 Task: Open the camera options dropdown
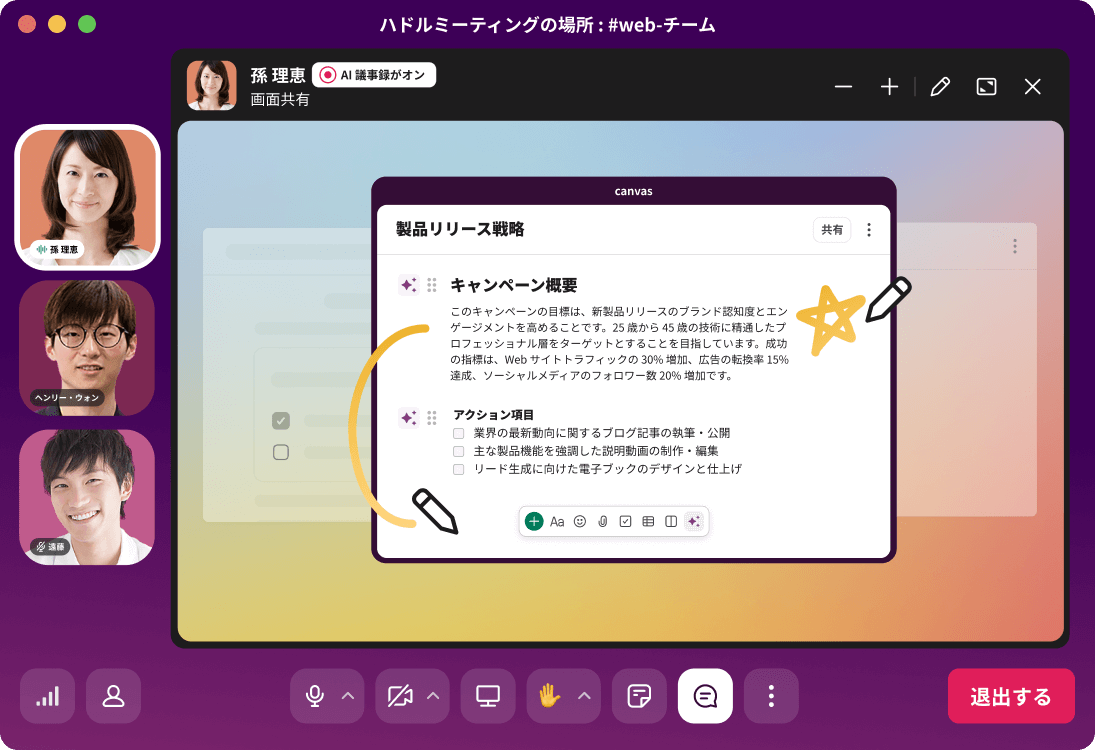pos(432,696)
